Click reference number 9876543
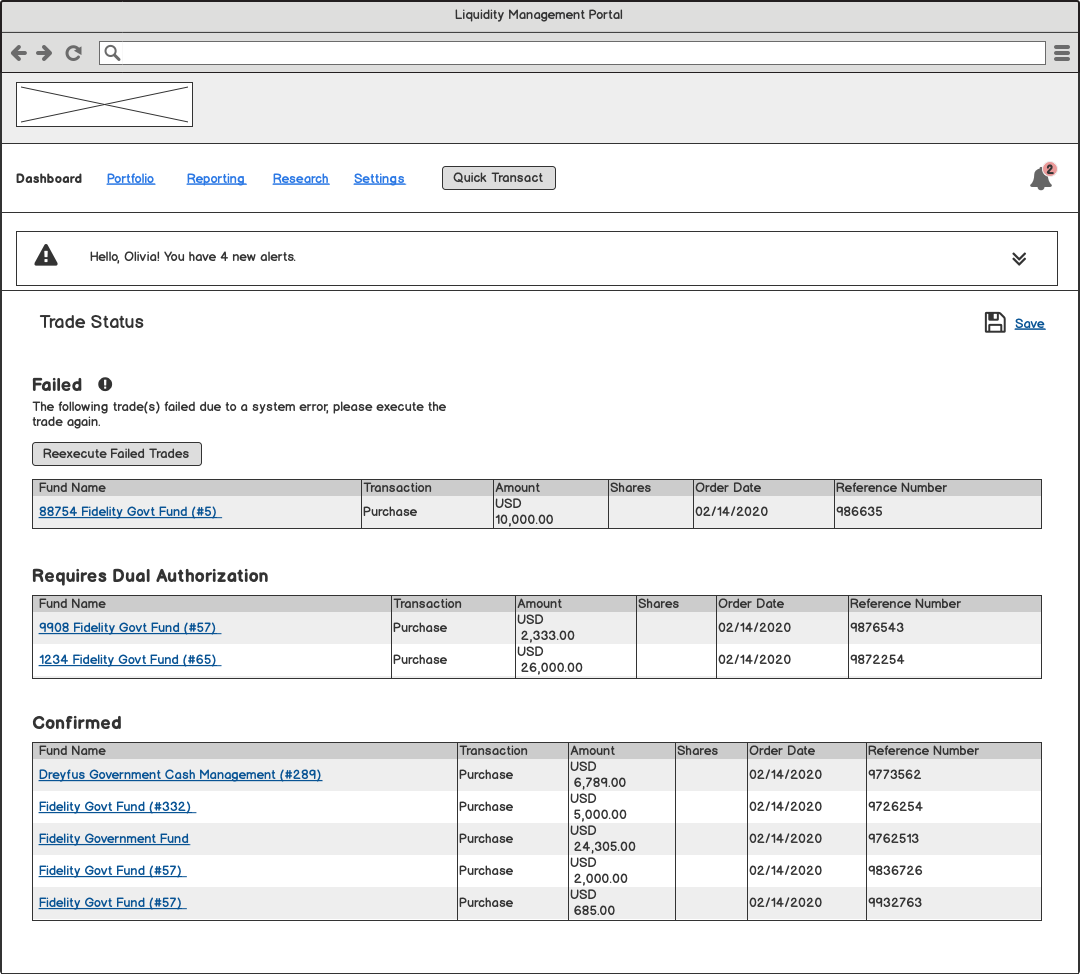The width and height of the screenshot is (1080, 974). pyautogui.click(x=877, y=628)
